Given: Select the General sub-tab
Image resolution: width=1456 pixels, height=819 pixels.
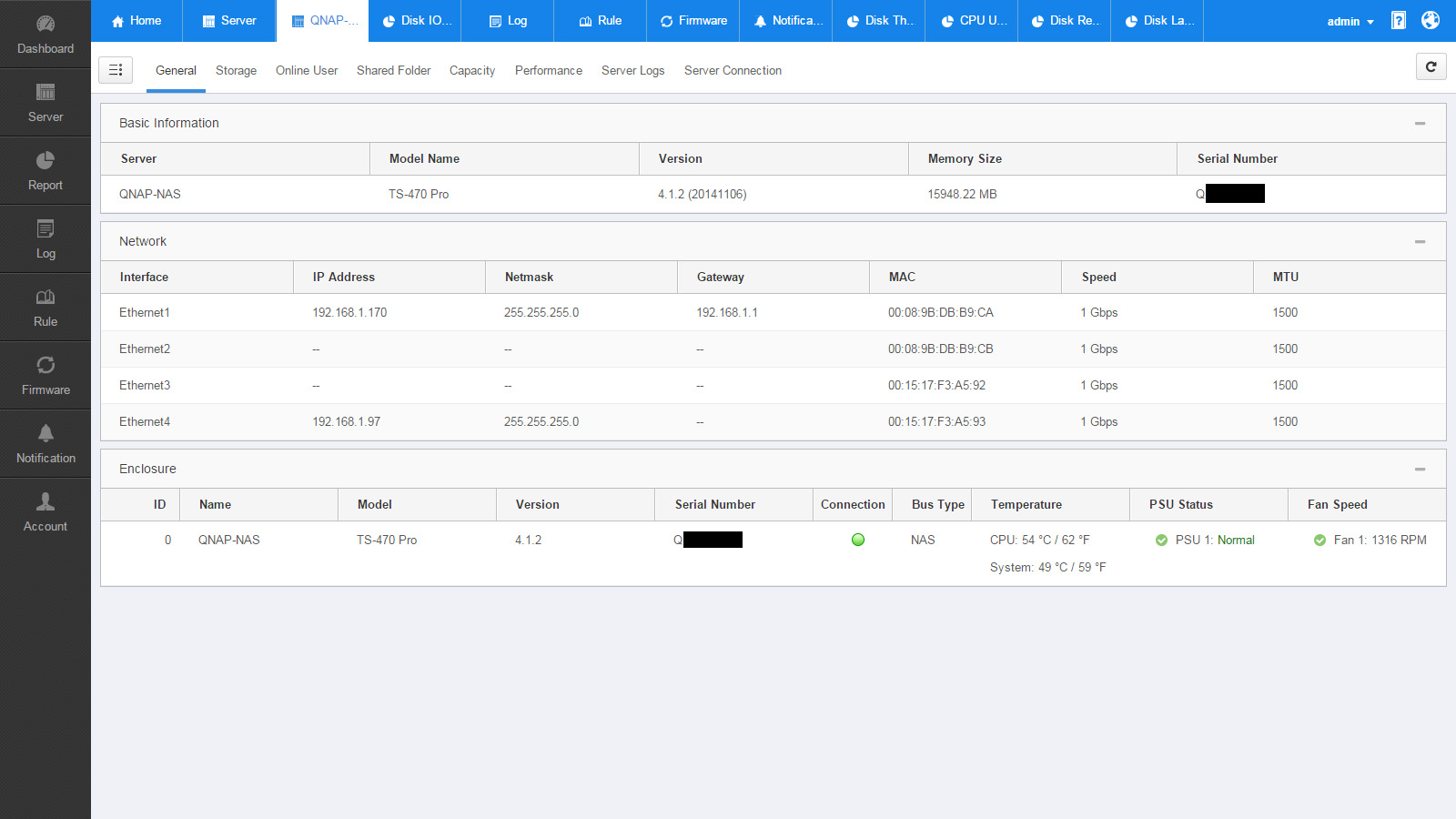Looking at the screenshot, I should pos(176,70).
